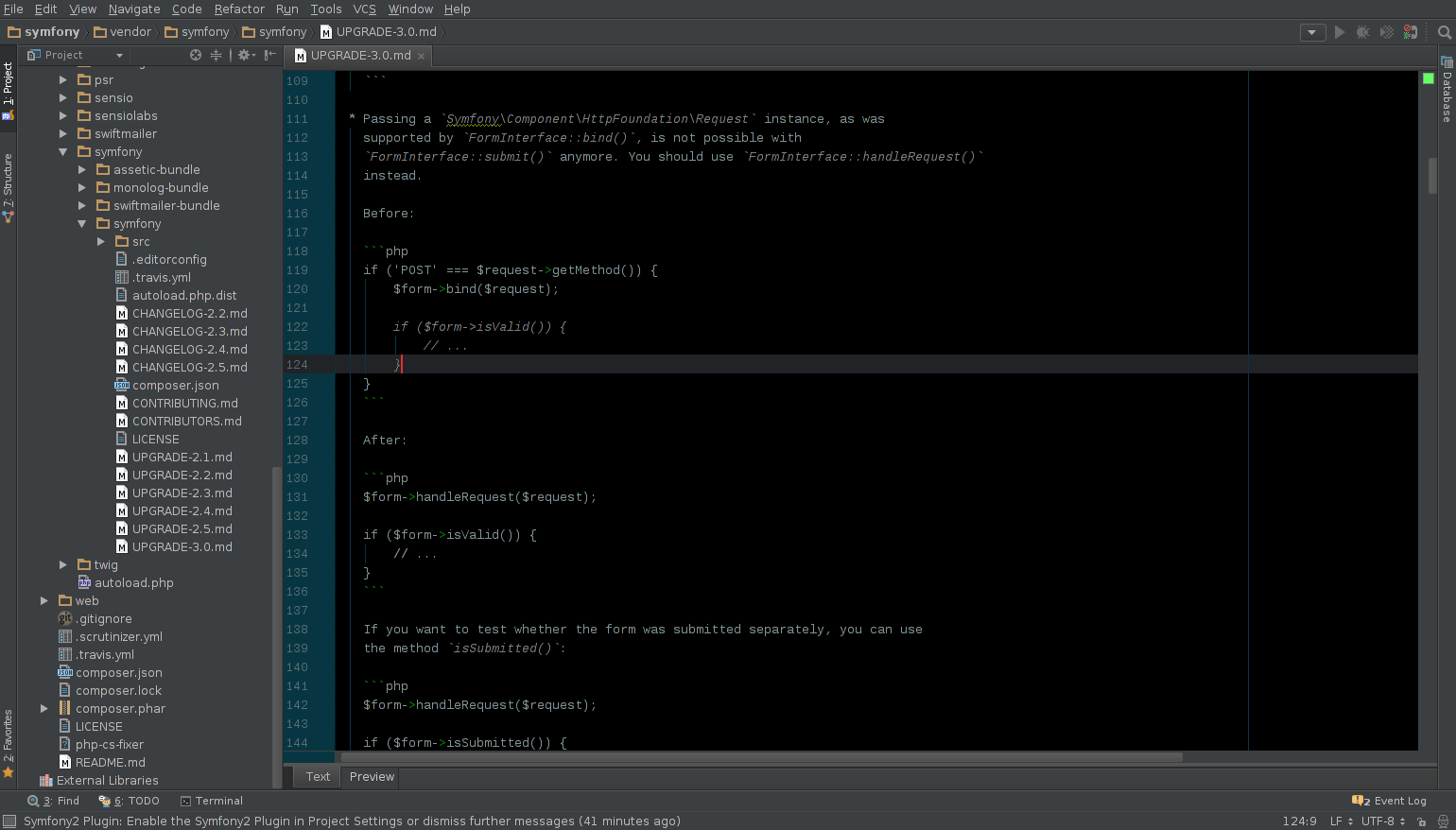The image size is (1456, 830).
Task: Hide the Project tool window
Action: point(270,55)
